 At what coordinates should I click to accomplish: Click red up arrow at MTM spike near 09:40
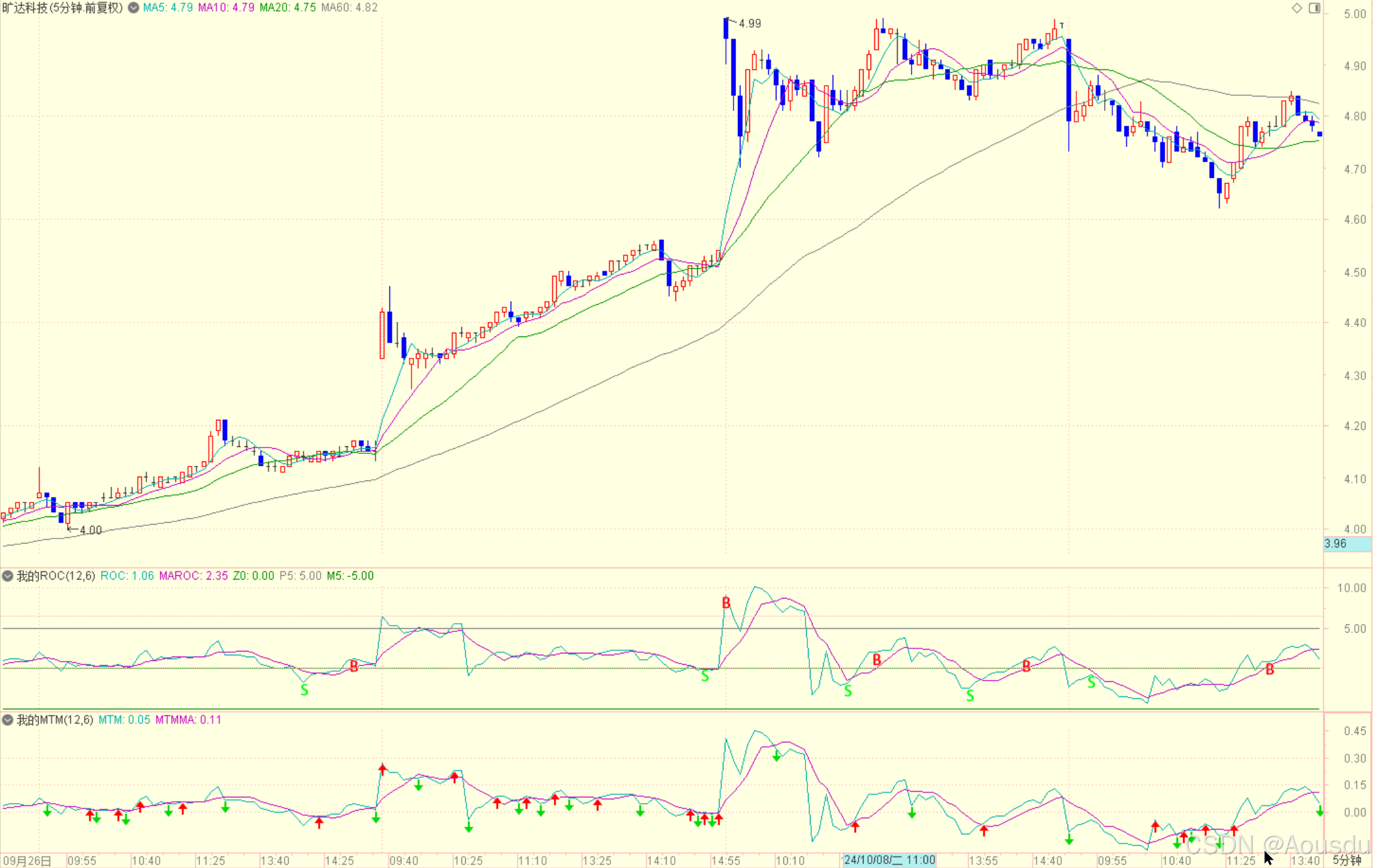(x=383, y=769)
